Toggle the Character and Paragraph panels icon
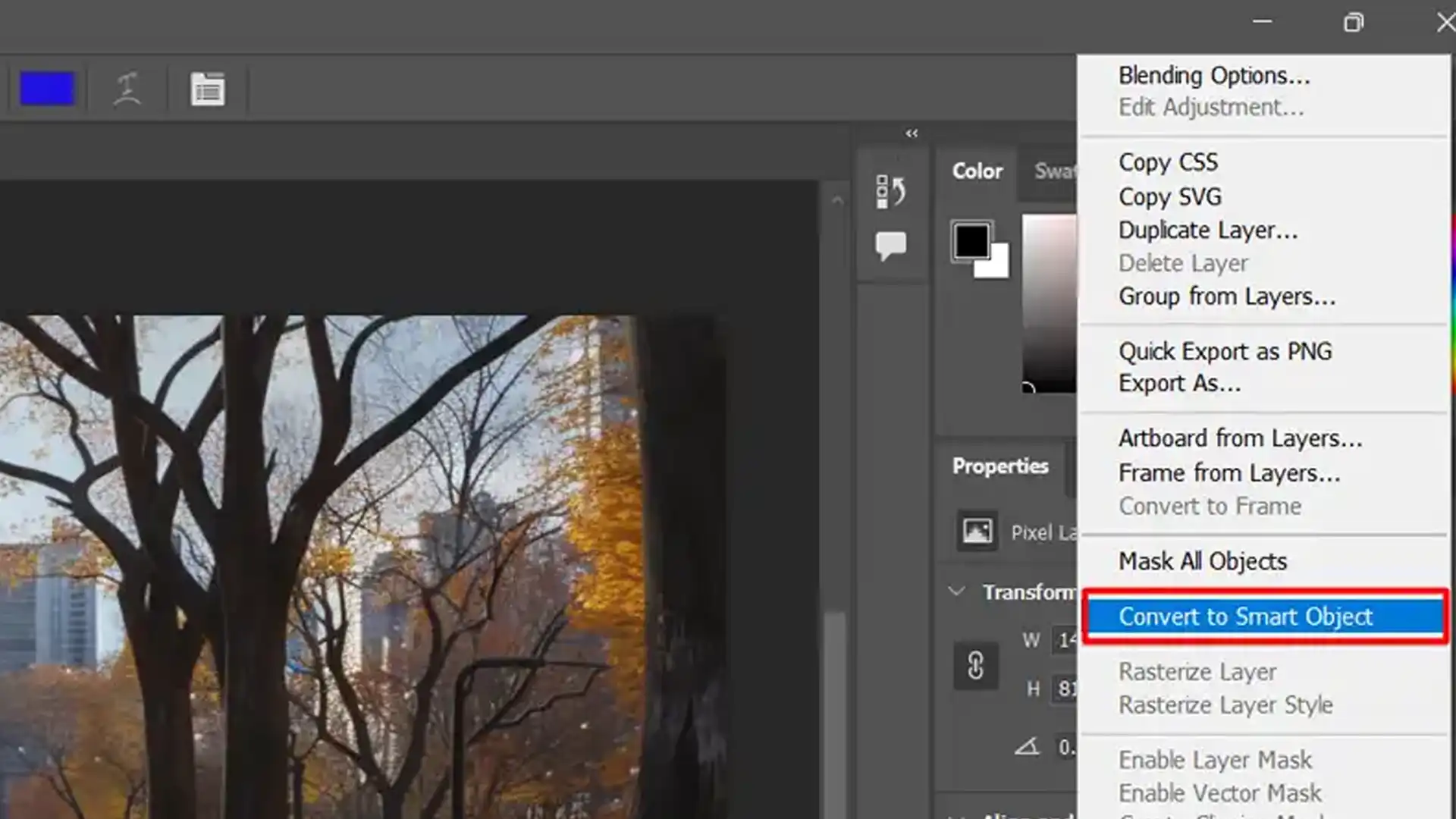The height and width of the screenshot is (819, 1456). click(207, 89)
